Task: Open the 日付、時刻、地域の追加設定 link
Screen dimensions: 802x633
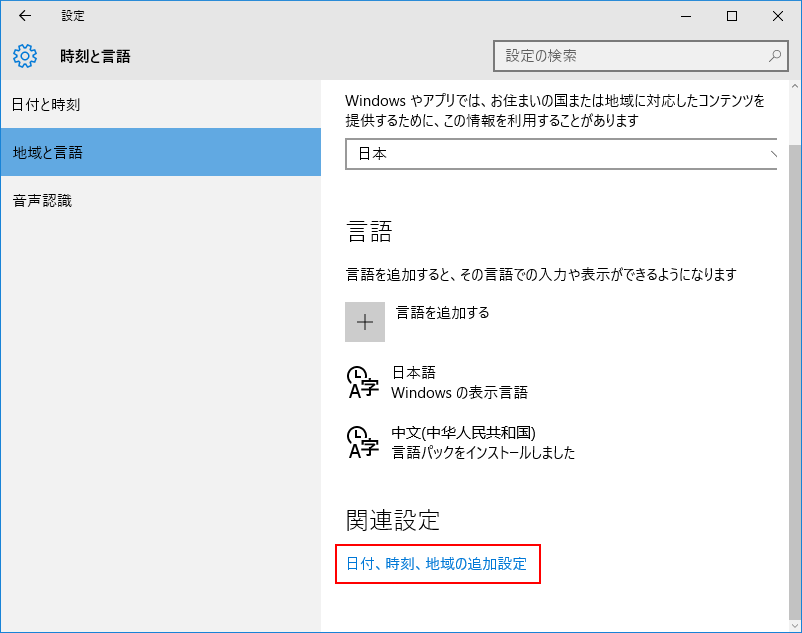Action: [436, 564]
